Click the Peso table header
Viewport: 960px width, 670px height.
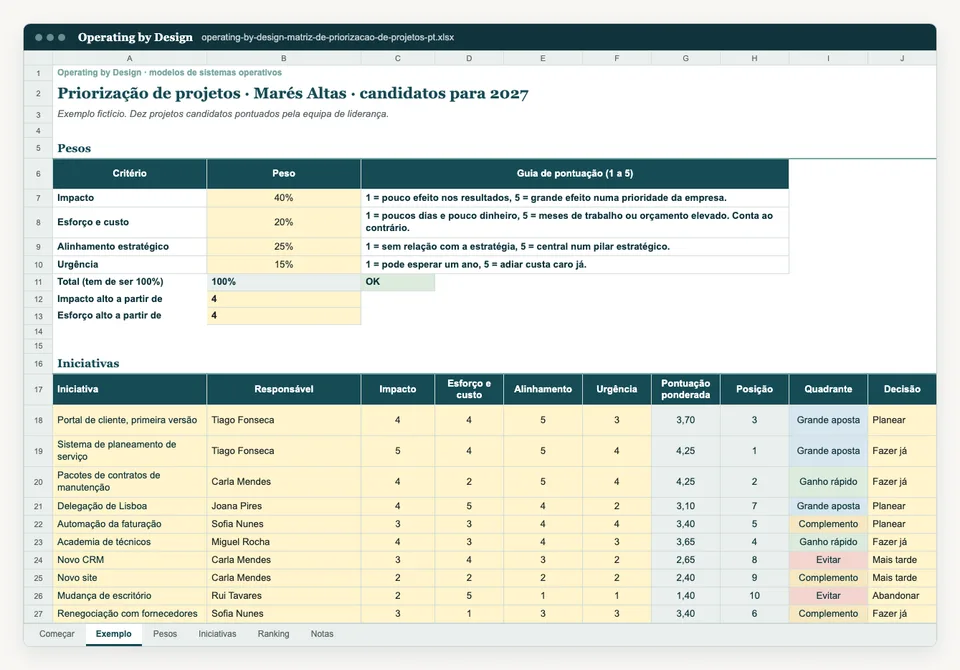(x=283, y=173)
